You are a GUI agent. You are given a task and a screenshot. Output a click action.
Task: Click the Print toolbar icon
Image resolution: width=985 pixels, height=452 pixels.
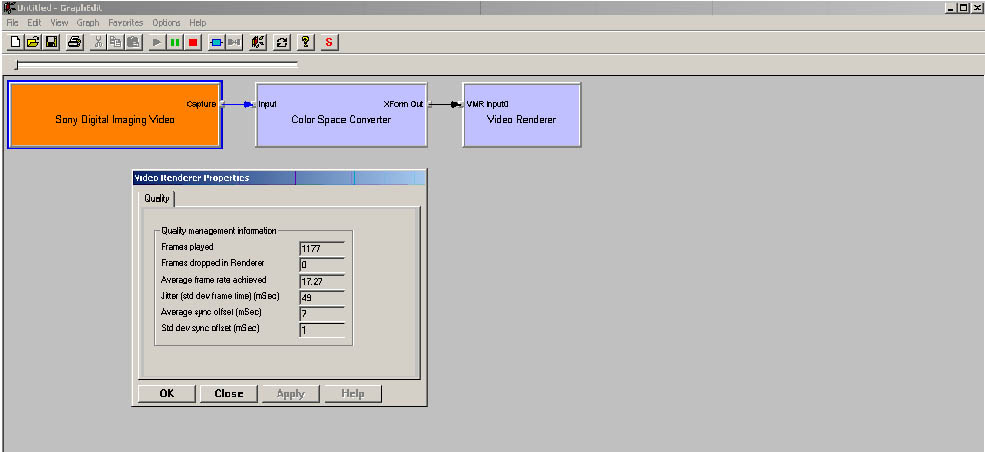coord(75,42)
